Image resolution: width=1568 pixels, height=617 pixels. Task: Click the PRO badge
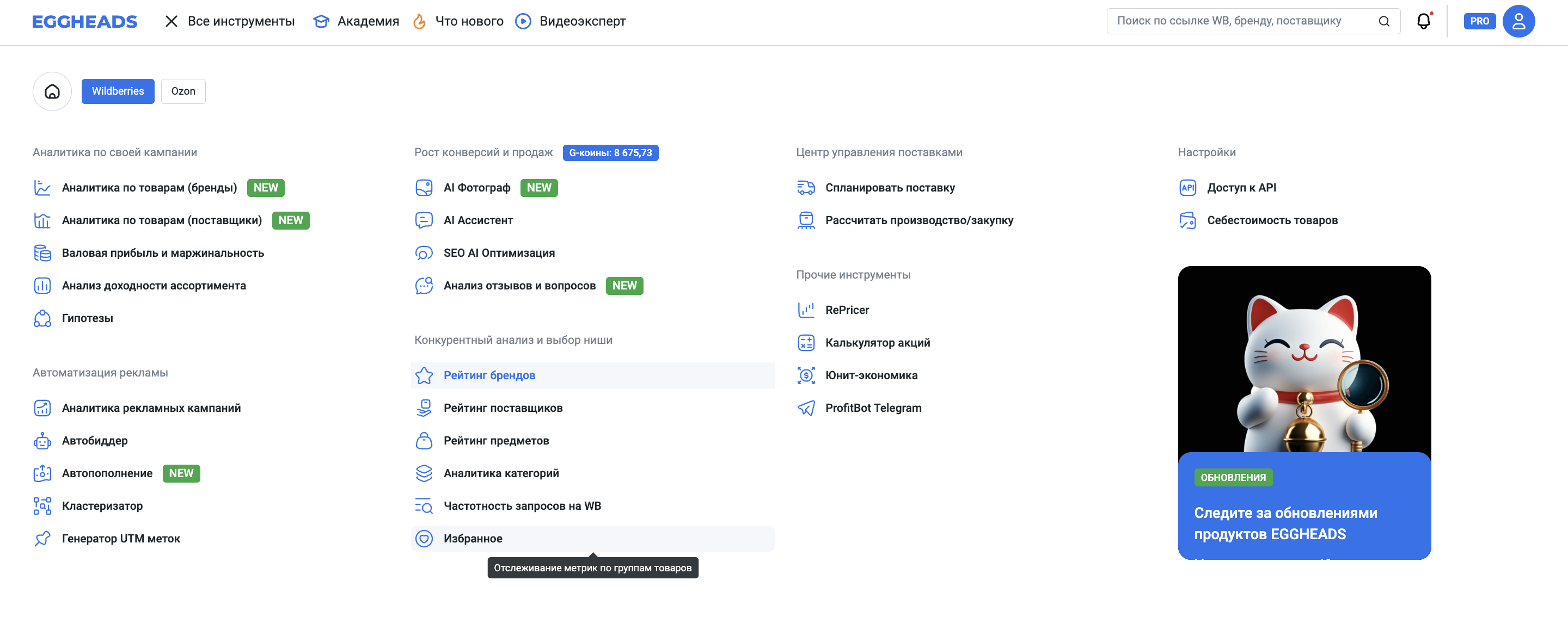pyautogui.click(x=1479, y=21)
